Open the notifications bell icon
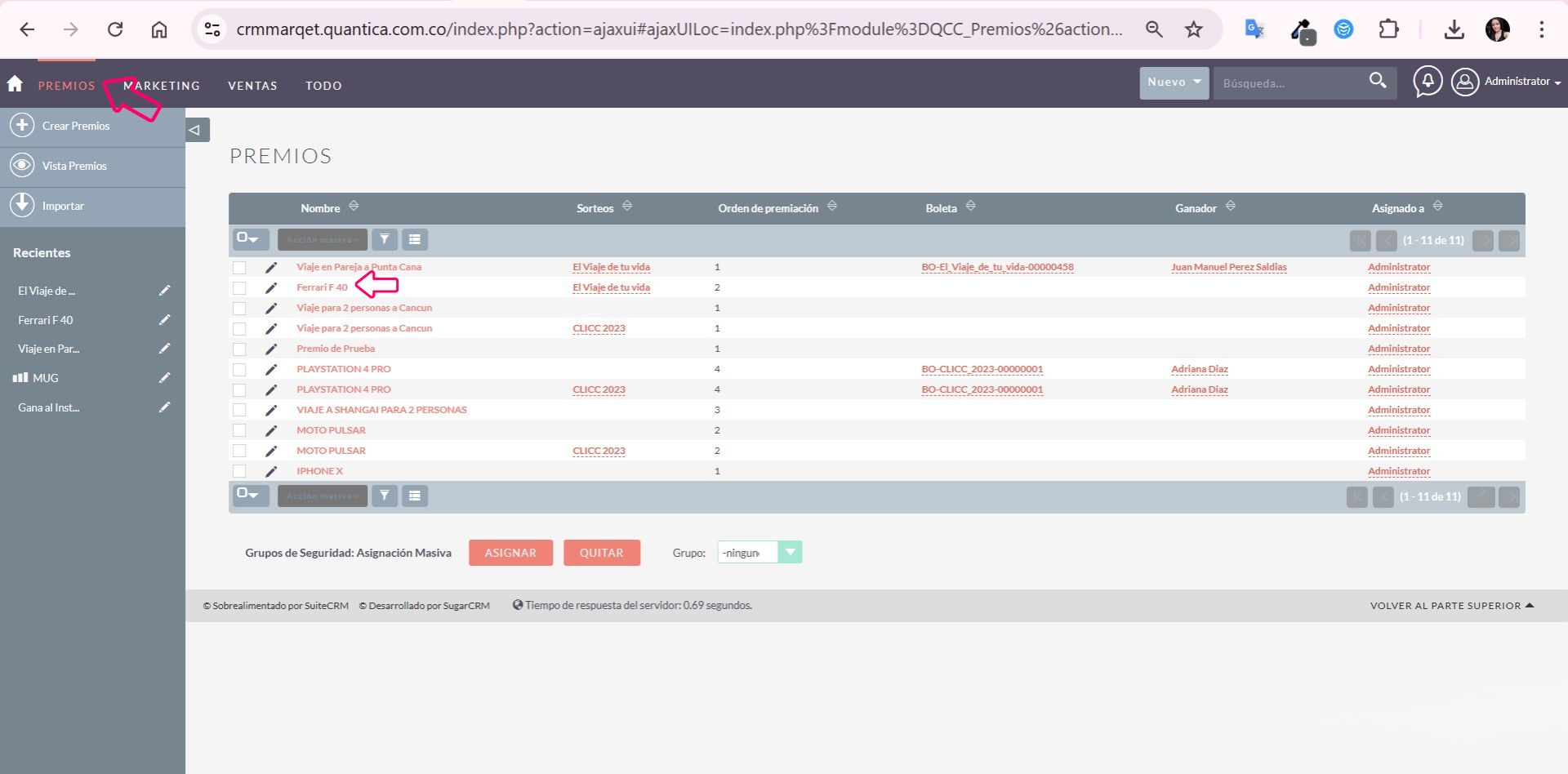 (x=1428, y=82)
